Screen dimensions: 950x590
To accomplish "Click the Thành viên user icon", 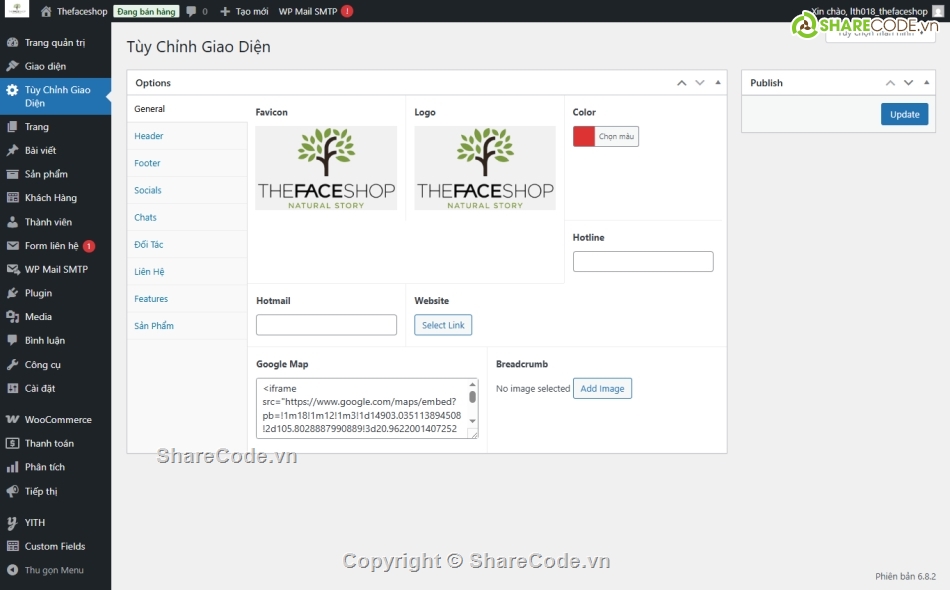I will point(12,222).
